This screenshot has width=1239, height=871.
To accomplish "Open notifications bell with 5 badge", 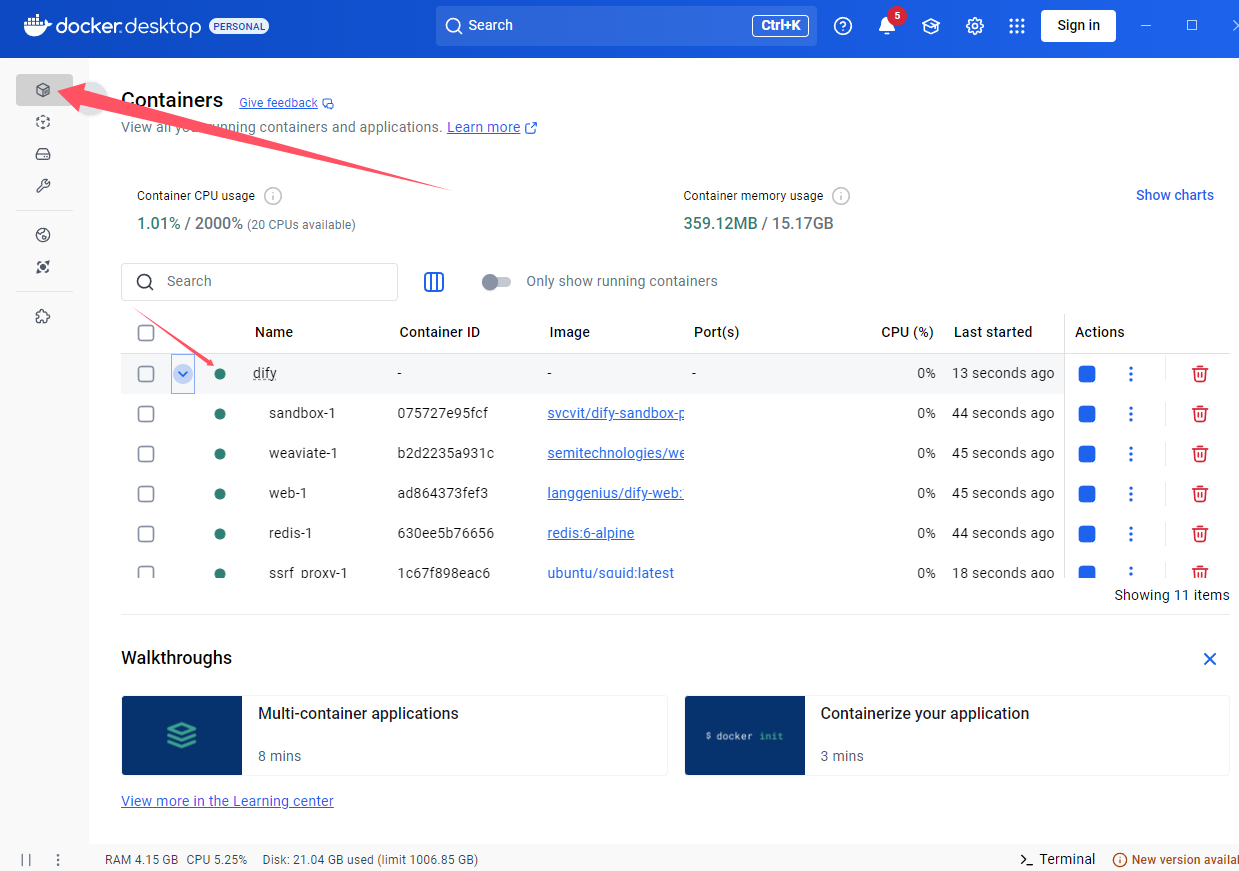I will [887, 26].
